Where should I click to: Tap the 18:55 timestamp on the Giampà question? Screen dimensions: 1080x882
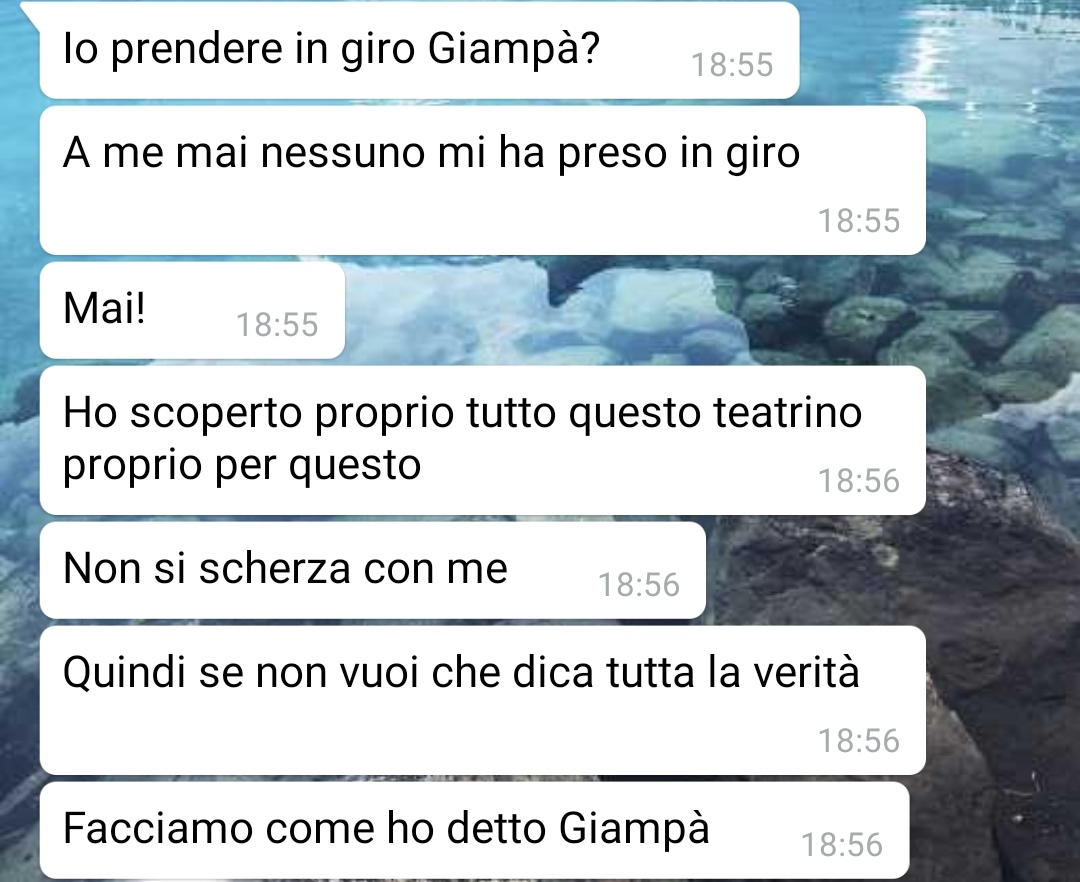pyautogui.click(x=732, y=65)
